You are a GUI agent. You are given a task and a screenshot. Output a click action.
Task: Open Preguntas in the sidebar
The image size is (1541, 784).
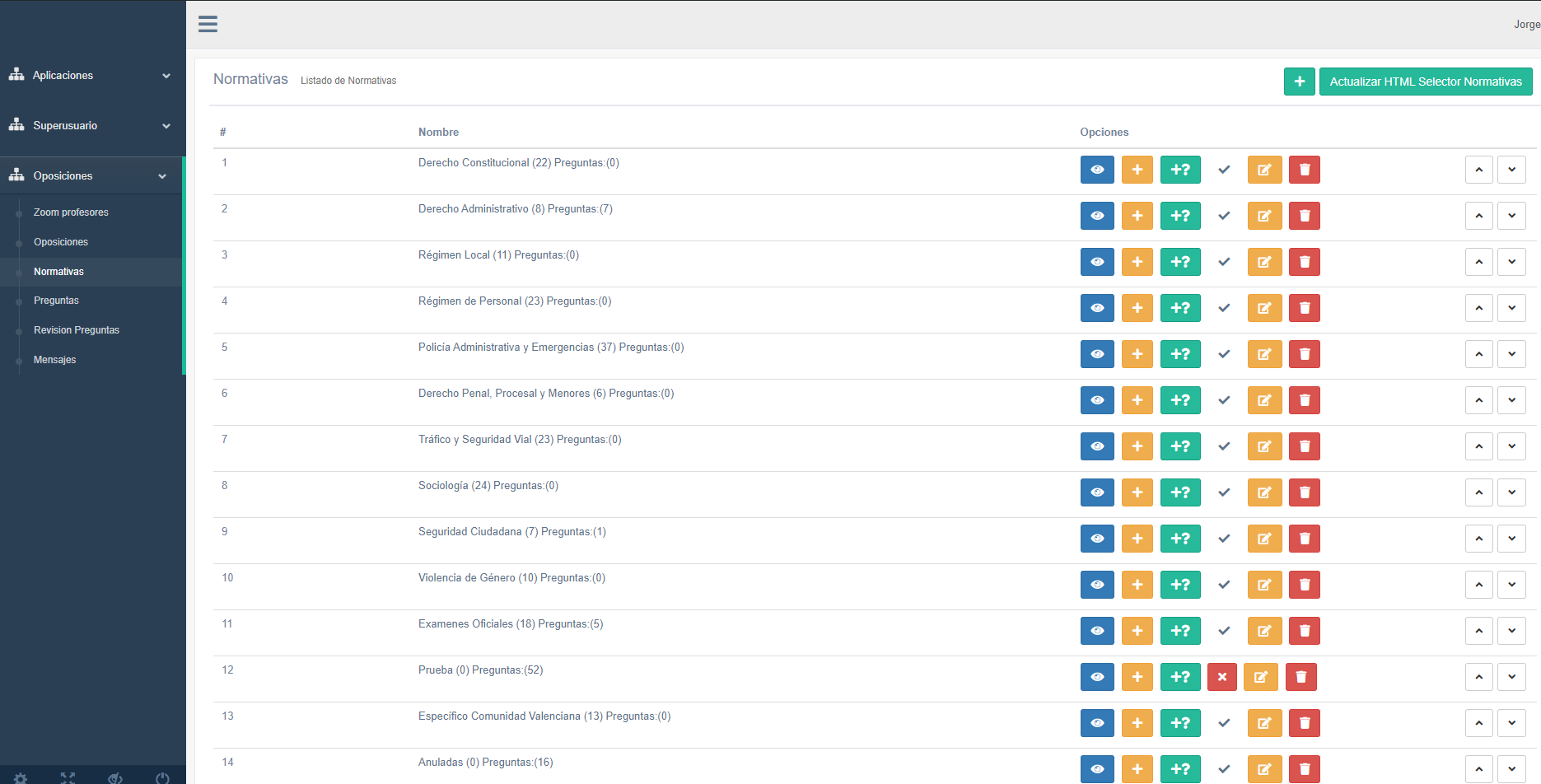pos(56,301)
